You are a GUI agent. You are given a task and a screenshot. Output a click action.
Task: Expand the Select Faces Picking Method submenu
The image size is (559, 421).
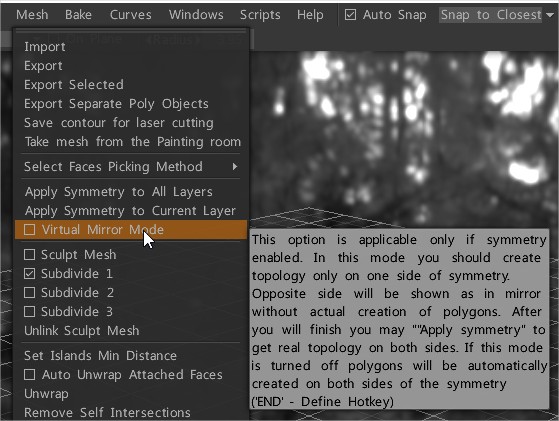pyautogui.click(x=130, y=166)
